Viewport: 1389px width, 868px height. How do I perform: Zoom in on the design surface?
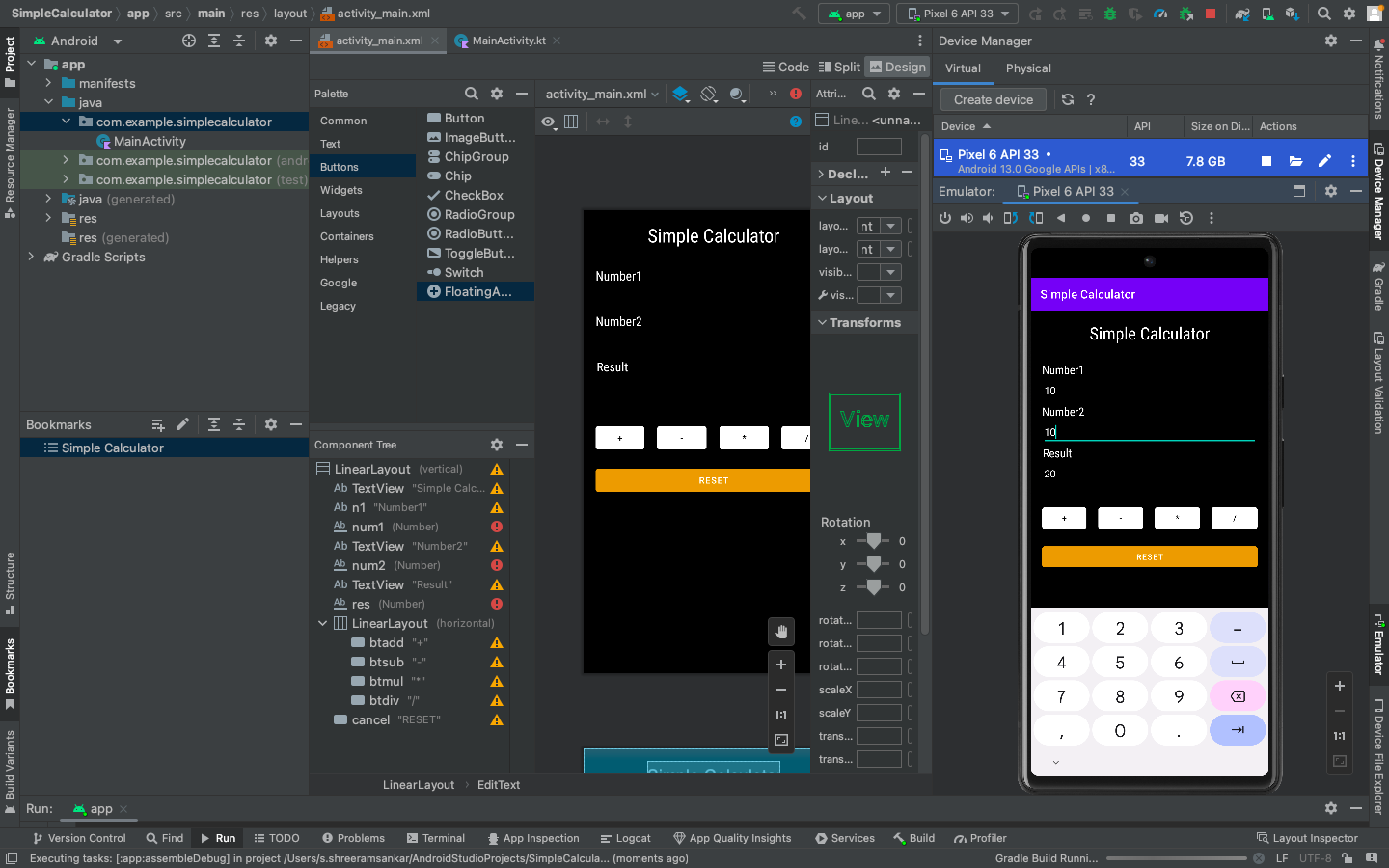coord(781,665)
